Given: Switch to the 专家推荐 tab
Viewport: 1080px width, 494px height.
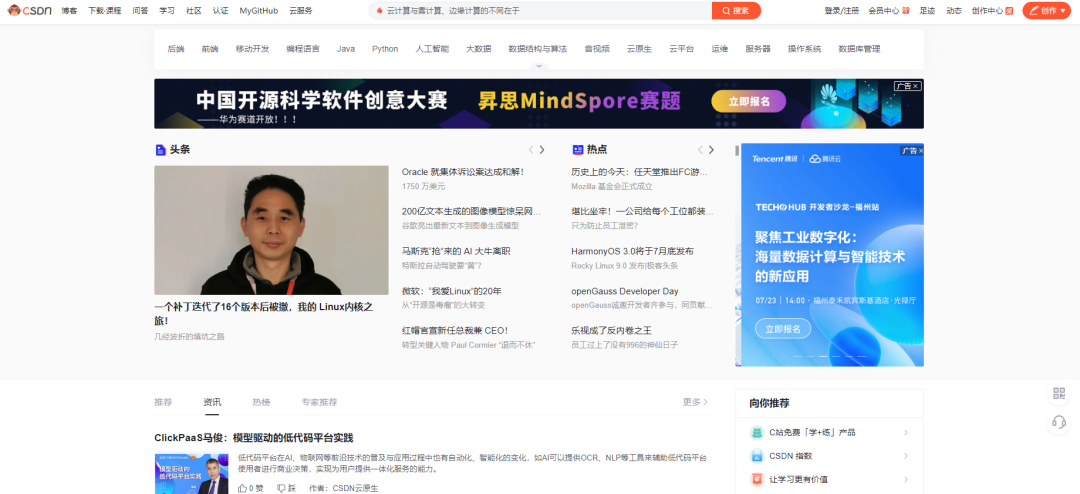Looking at the screenshot, I should click(319, 402).
